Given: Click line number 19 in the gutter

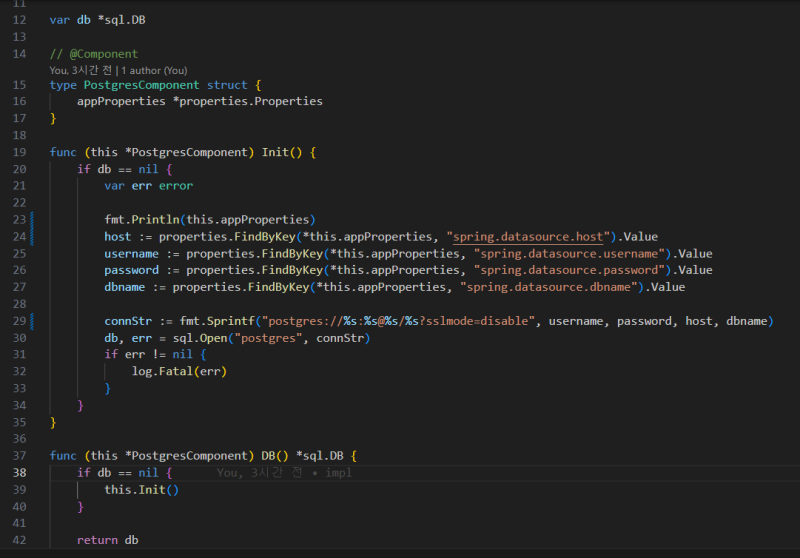Looking at the screenshot, I should 20,152.
